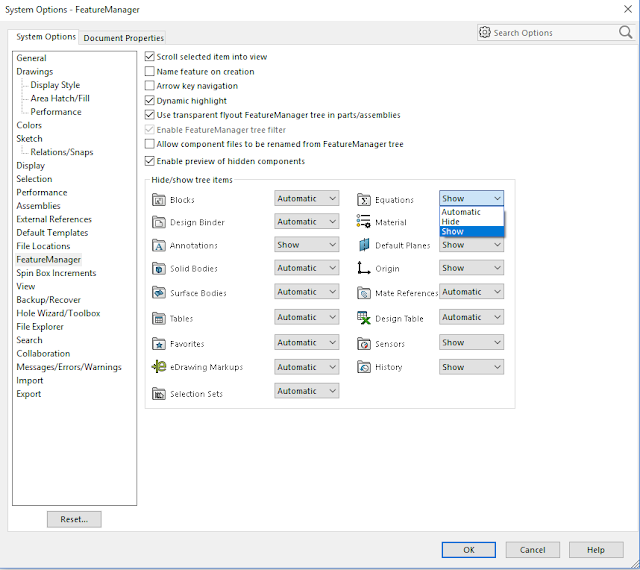Enable Arrow key navigation checkbox
Viewport: 640px width, 570px height.
(x=150, y=86)
